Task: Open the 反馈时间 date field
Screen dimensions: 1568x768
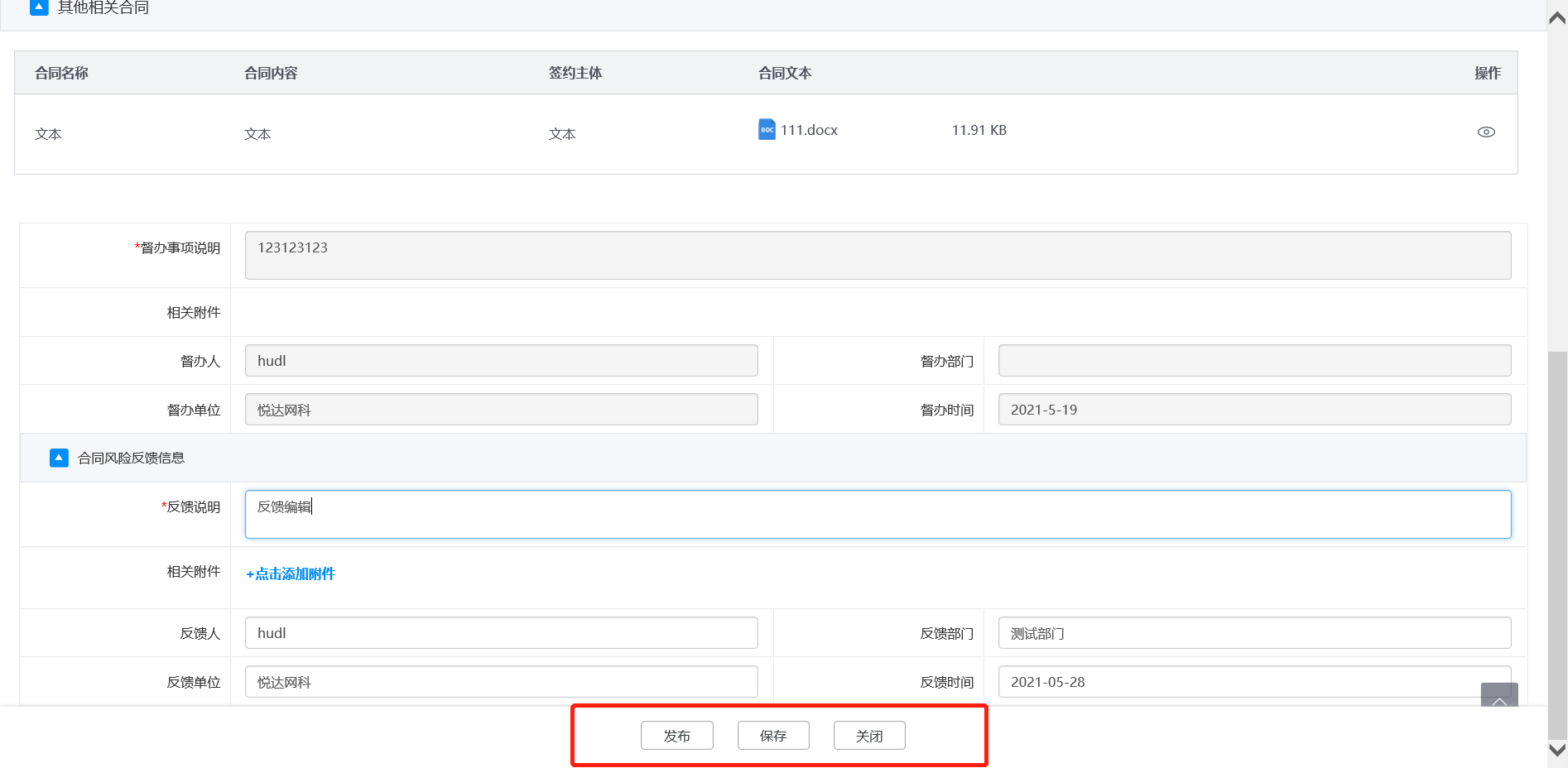Action: pos(1238,682)
